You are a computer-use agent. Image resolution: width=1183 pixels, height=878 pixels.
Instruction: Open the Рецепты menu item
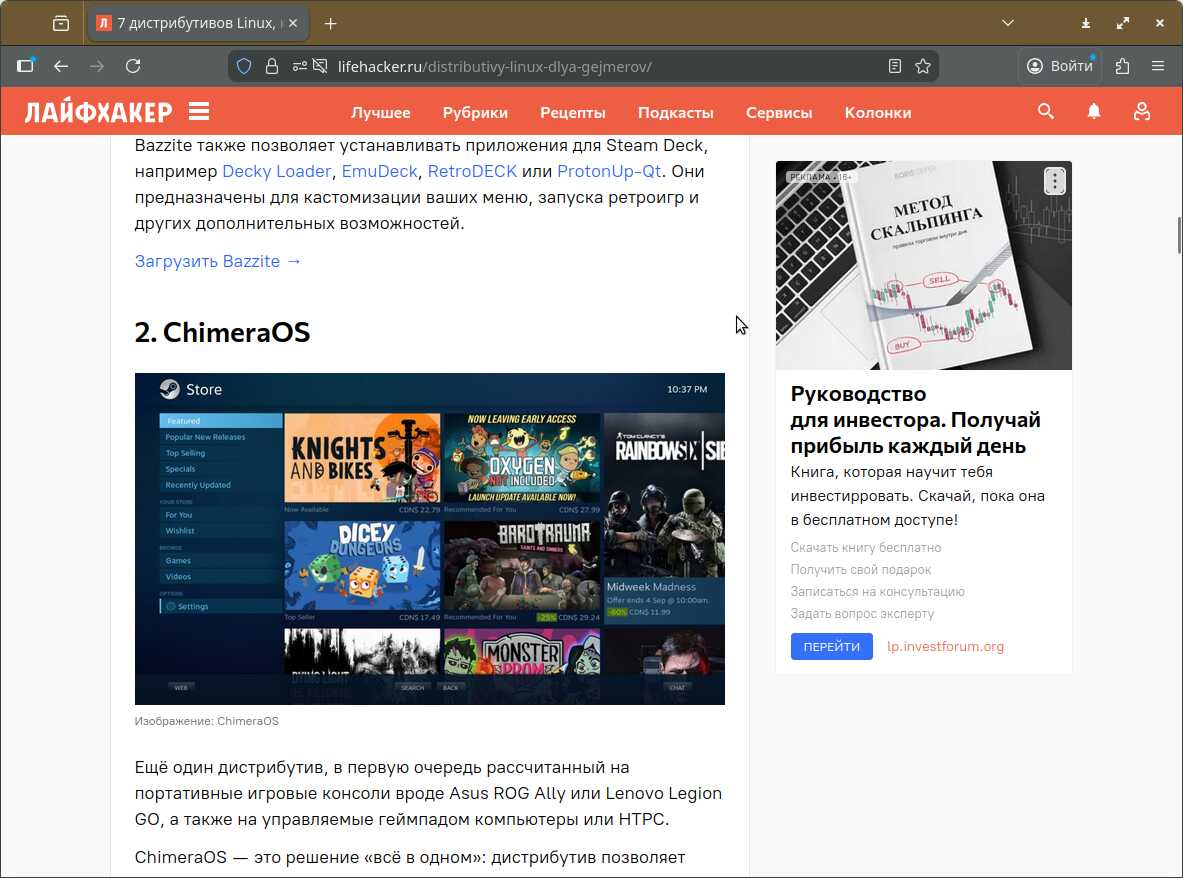573,112
